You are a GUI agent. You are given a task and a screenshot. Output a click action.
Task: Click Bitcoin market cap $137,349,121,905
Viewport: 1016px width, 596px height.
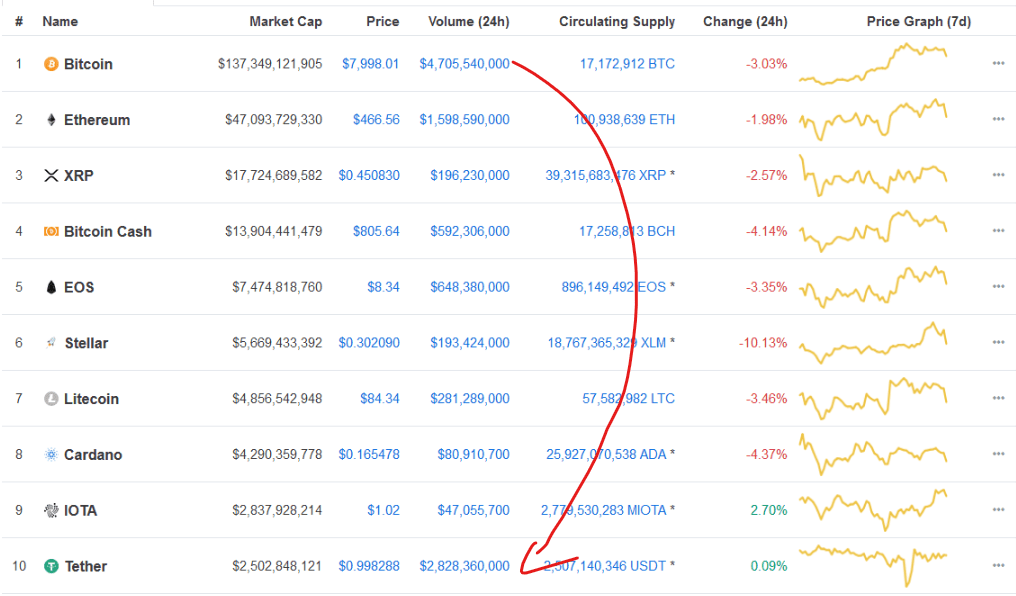point(270,63)
